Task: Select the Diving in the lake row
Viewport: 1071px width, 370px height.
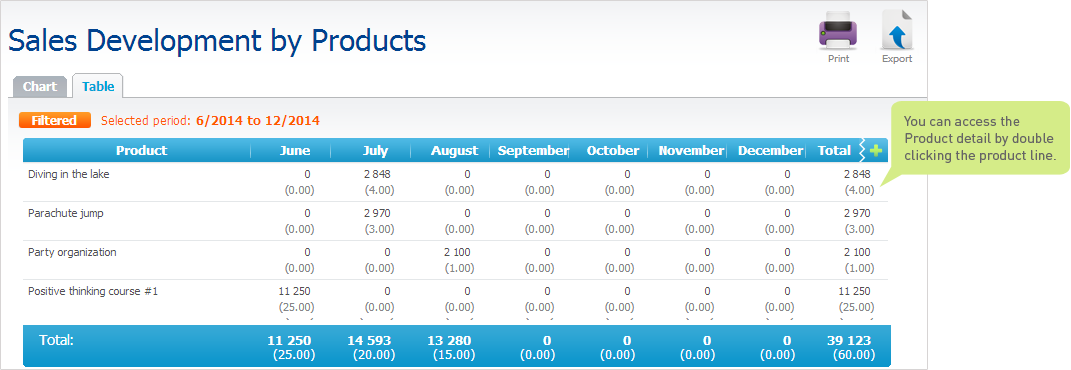Action: click(456, 182)
